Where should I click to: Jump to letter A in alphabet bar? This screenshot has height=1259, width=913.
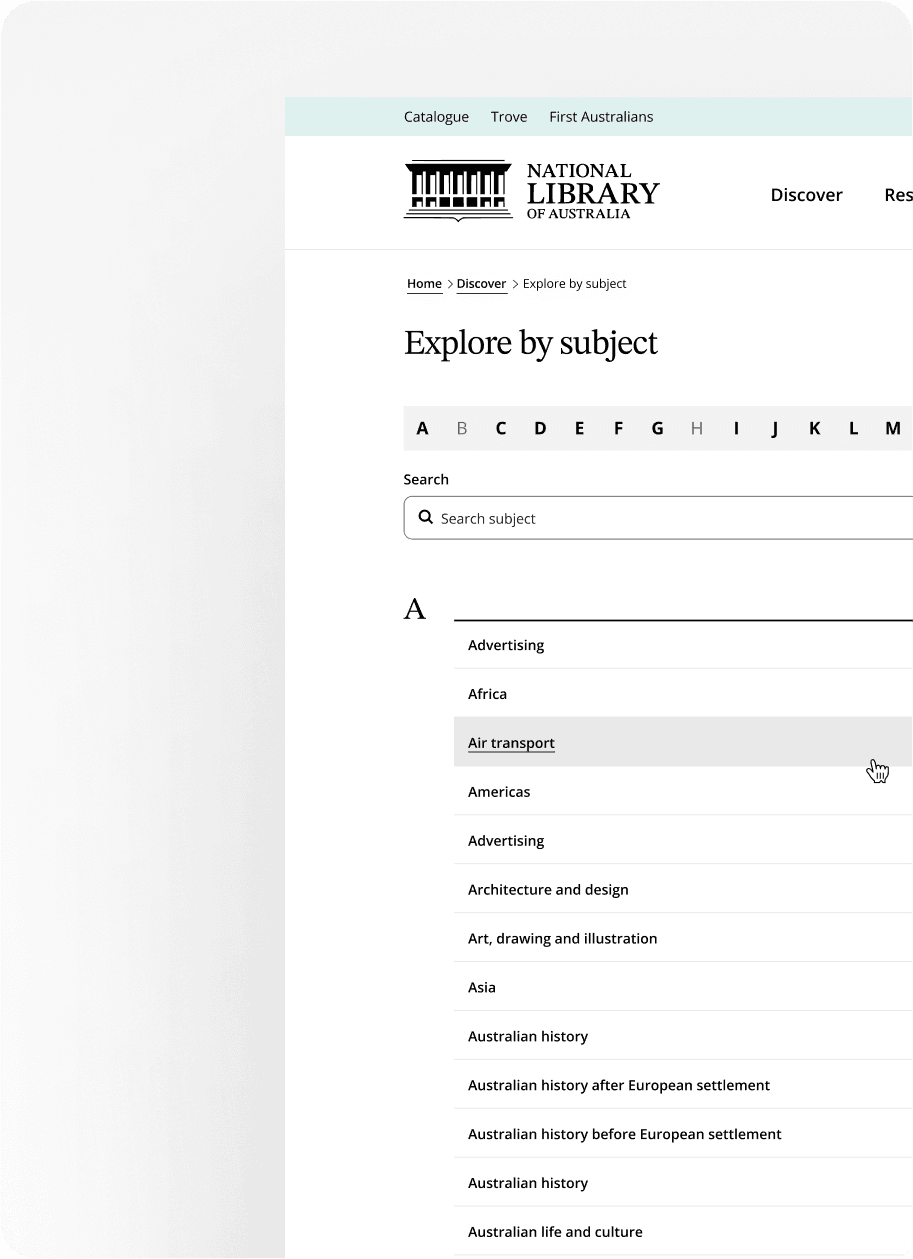[x=422, y=428]
